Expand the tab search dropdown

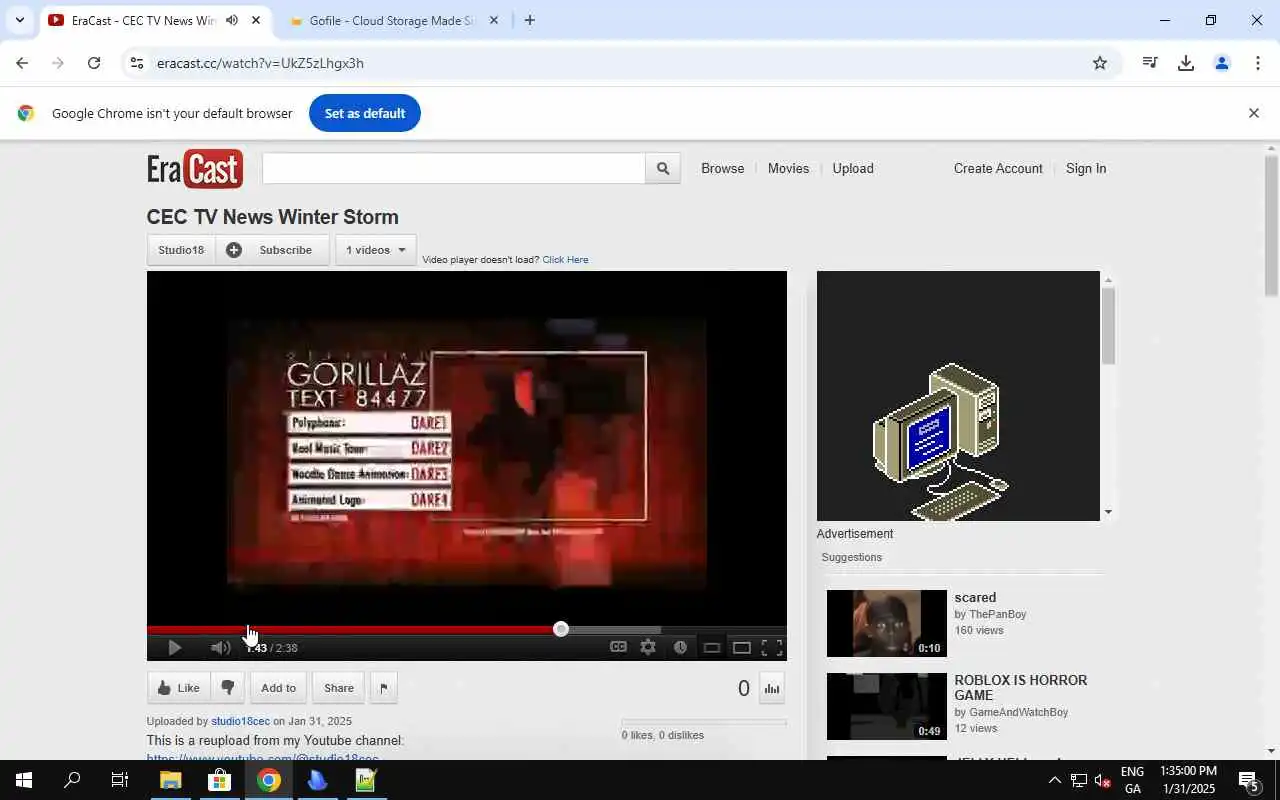pos(19,20)
